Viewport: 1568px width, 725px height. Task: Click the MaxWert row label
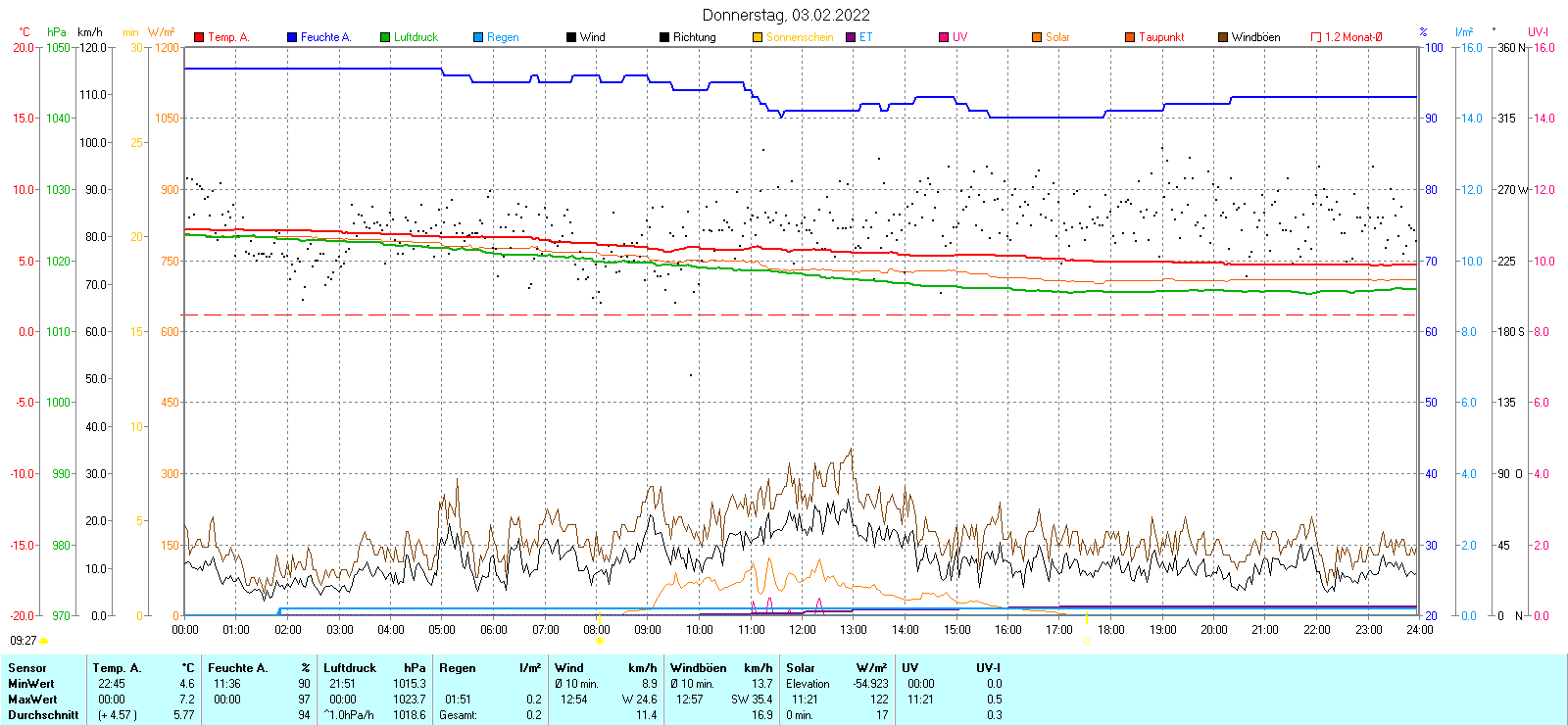point(32,700)
